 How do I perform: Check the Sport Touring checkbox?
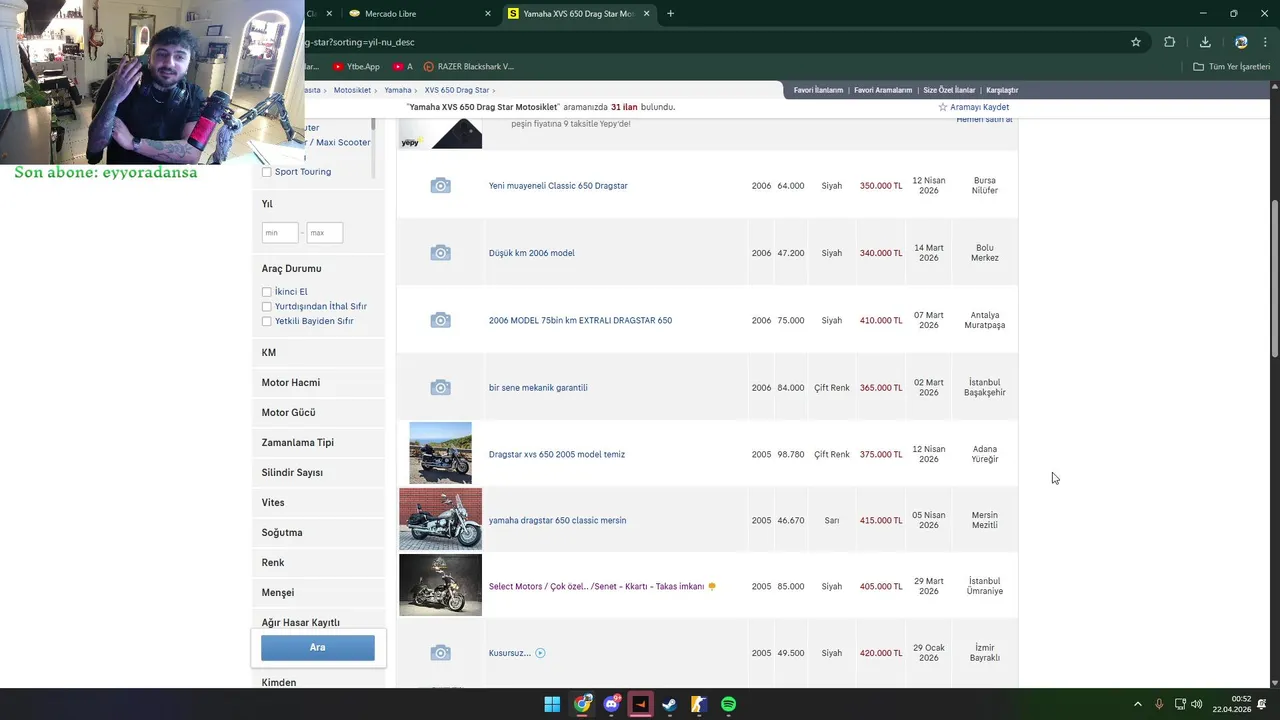266,172
